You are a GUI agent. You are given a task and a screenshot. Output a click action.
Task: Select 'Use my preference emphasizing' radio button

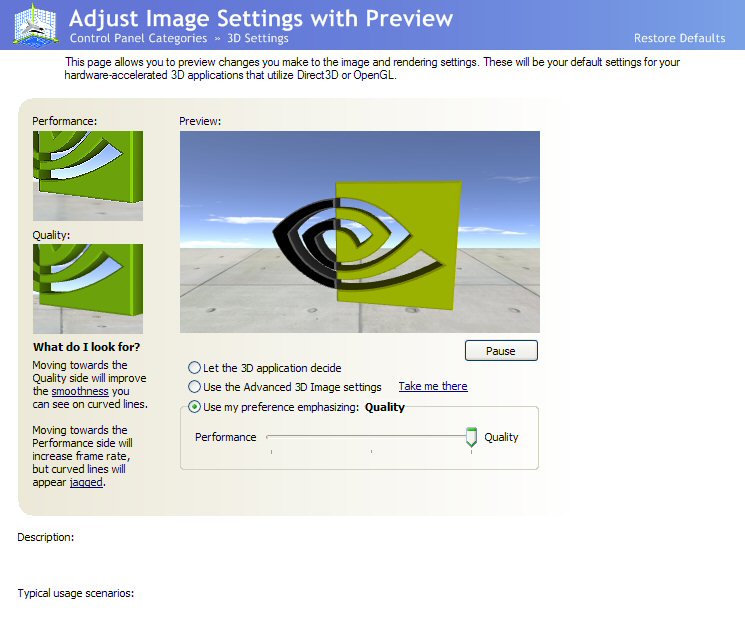[194, 407]
